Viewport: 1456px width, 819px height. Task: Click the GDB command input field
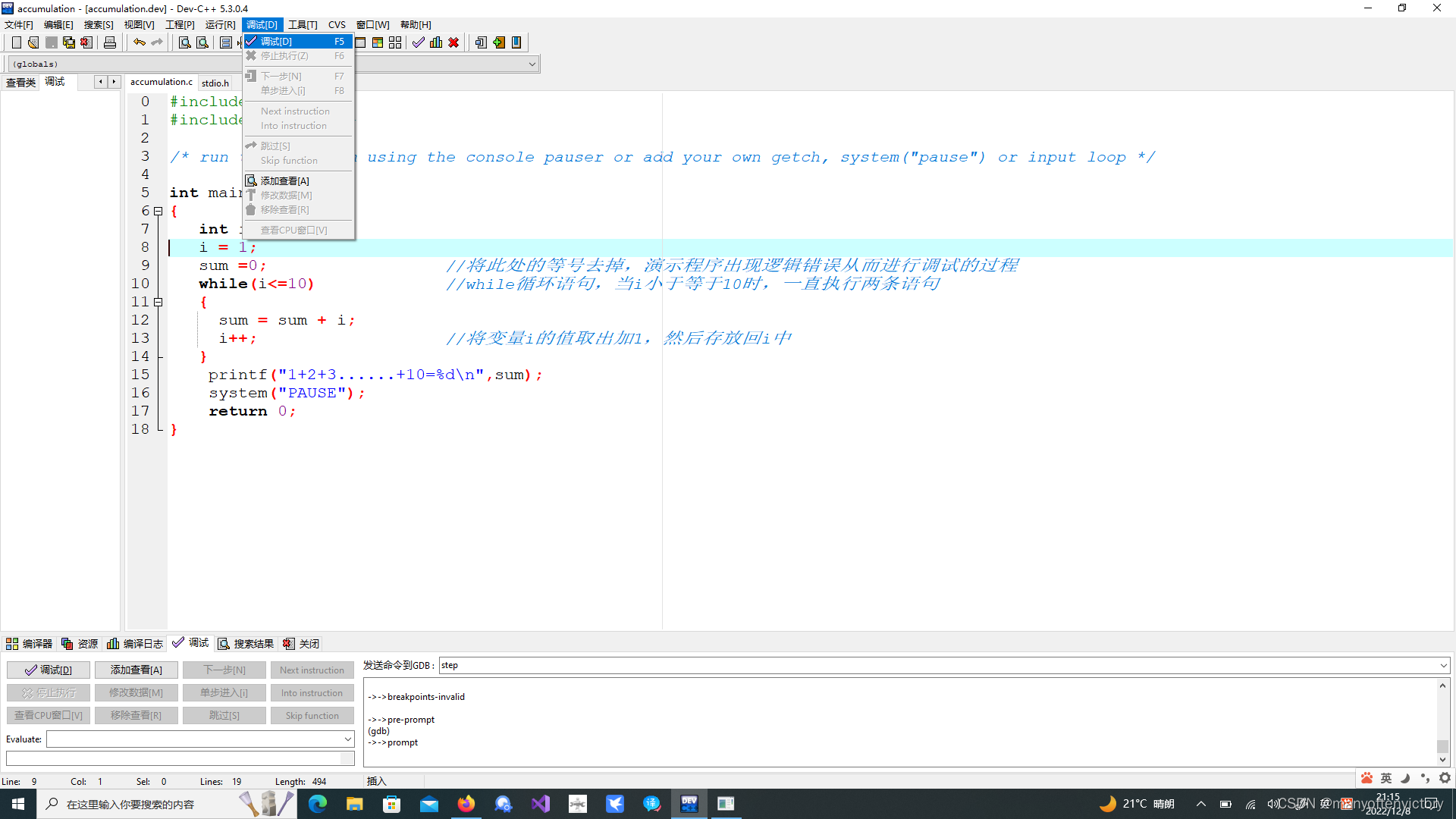[943, 664]
